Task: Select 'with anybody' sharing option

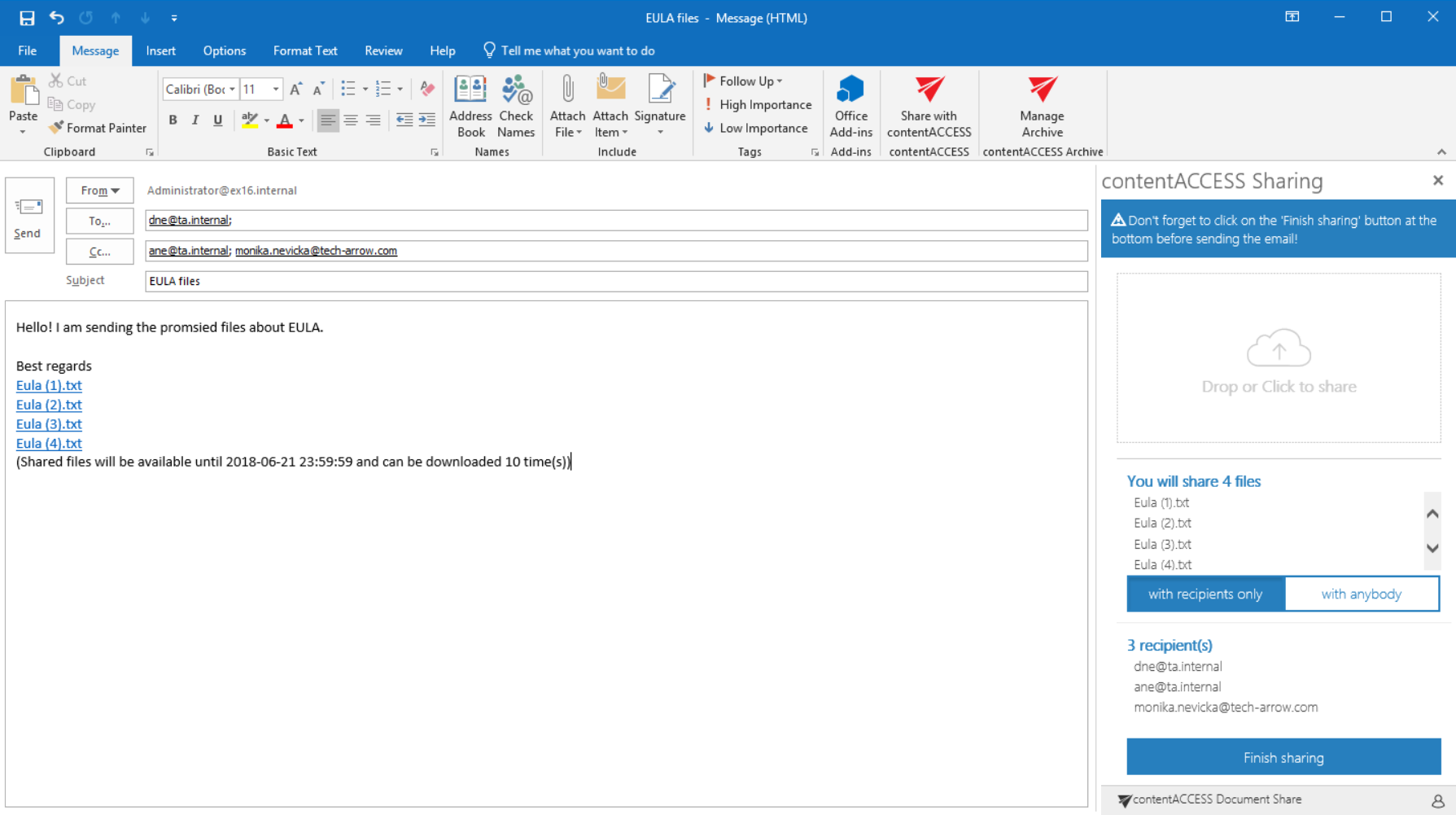Action: pos(1361,594)
